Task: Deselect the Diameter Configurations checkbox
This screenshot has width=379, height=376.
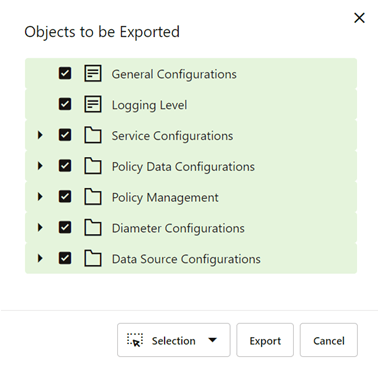Action: pyautogui.click(x=65, y=227)
